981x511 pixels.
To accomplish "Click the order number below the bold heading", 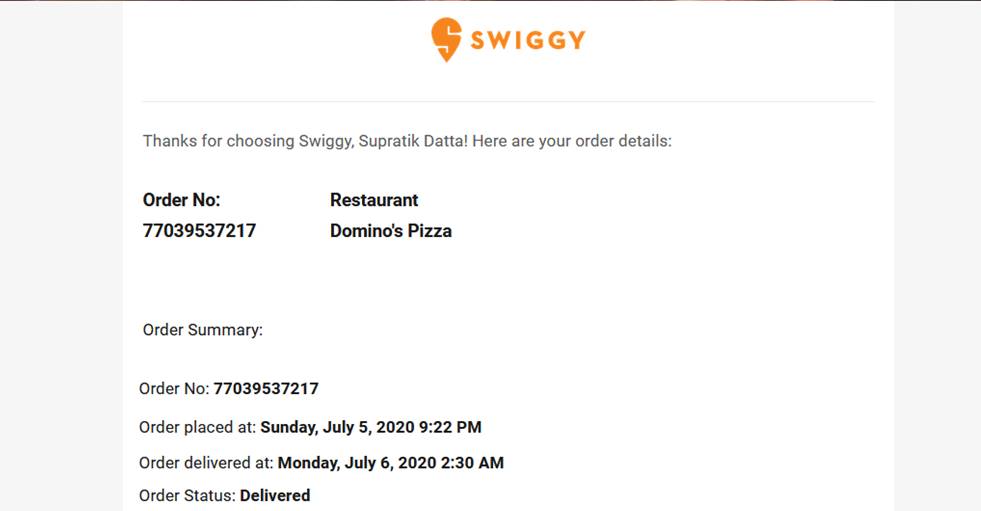I will [x=199, y=231].
